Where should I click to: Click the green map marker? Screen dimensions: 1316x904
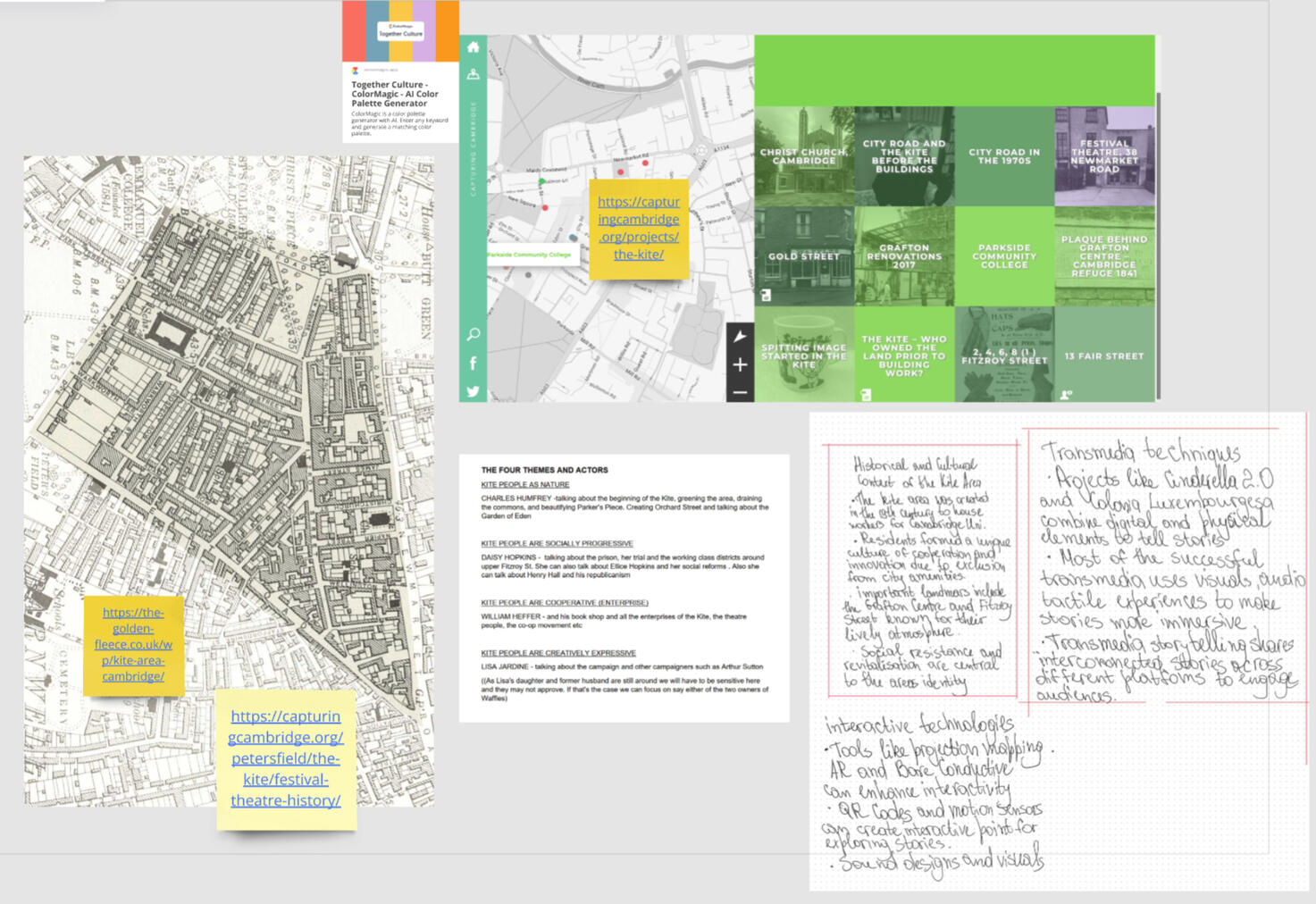(x=541, y=182)
